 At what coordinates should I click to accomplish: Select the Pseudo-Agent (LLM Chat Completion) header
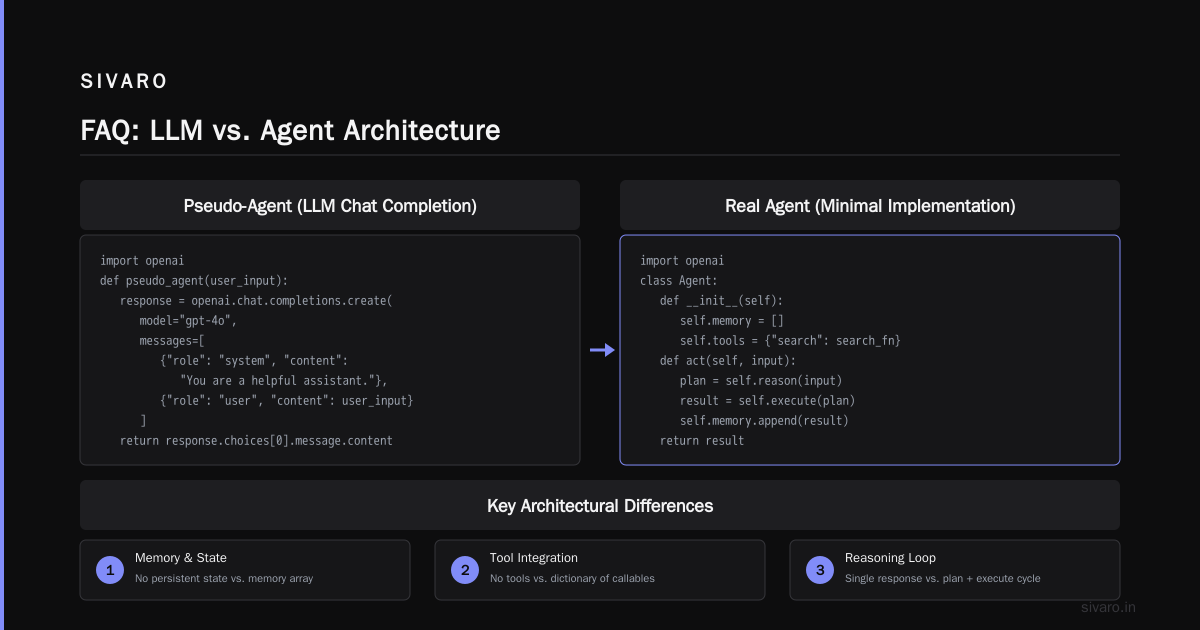330,205
